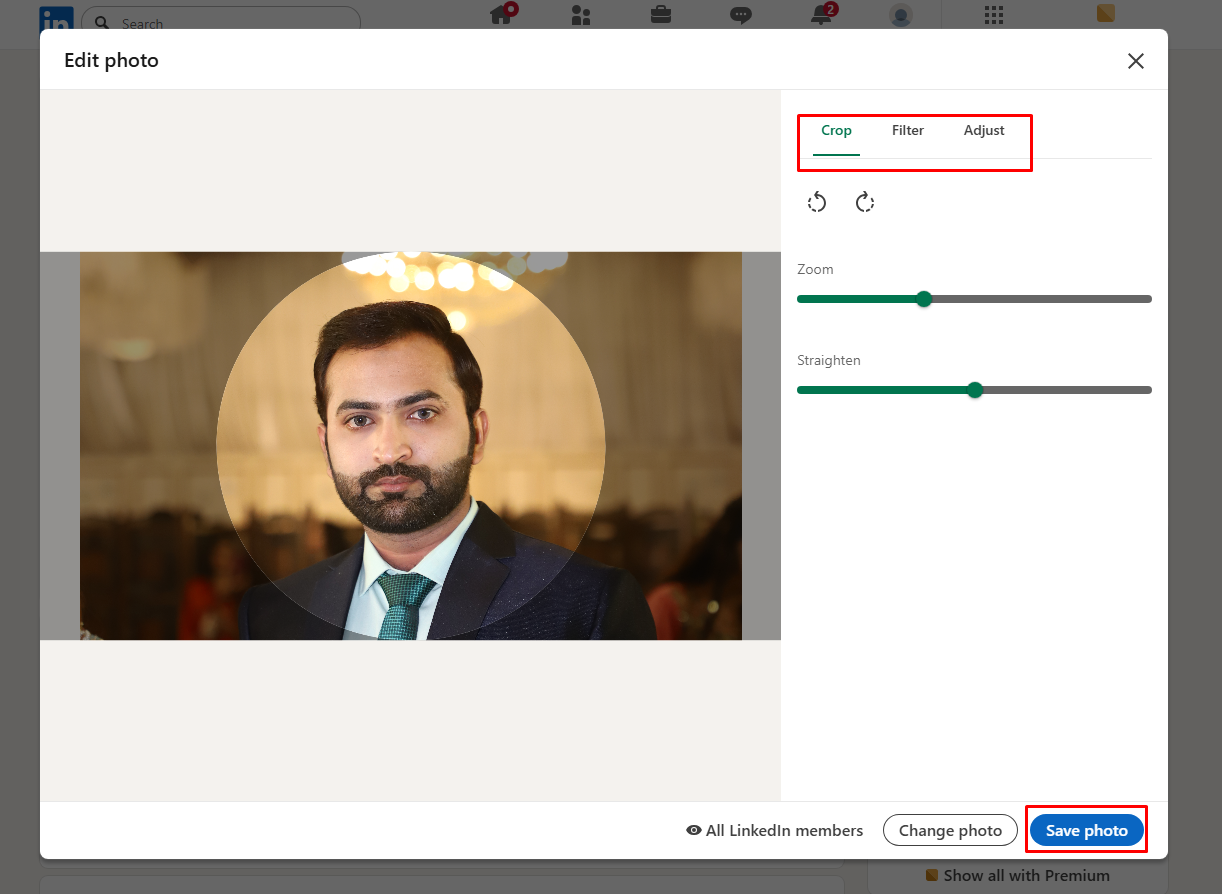Switch to the Crop tab

tap(836, 131)
